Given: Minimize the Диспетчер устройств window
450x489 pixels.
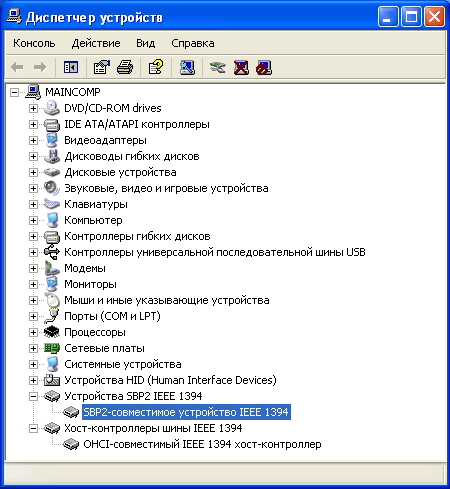Looking at the screenshot, I should (x=388, y=16).
